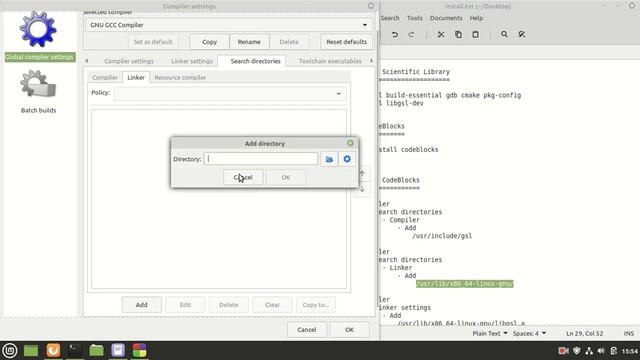The image size is (640, 360).
Task: Open Find with magnifier icon
Action: [x=504, y=35]
